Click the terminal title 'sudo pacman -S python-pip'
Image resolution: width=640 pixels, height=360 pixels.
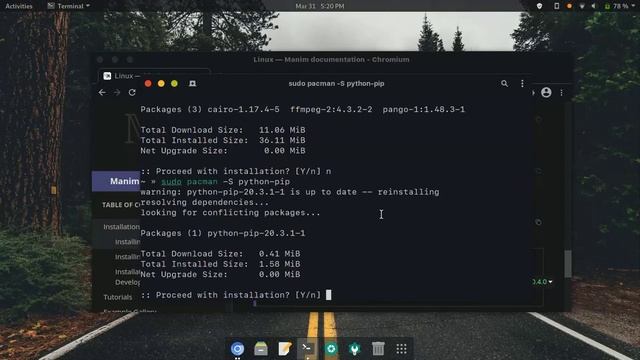(x=336, y=84)
